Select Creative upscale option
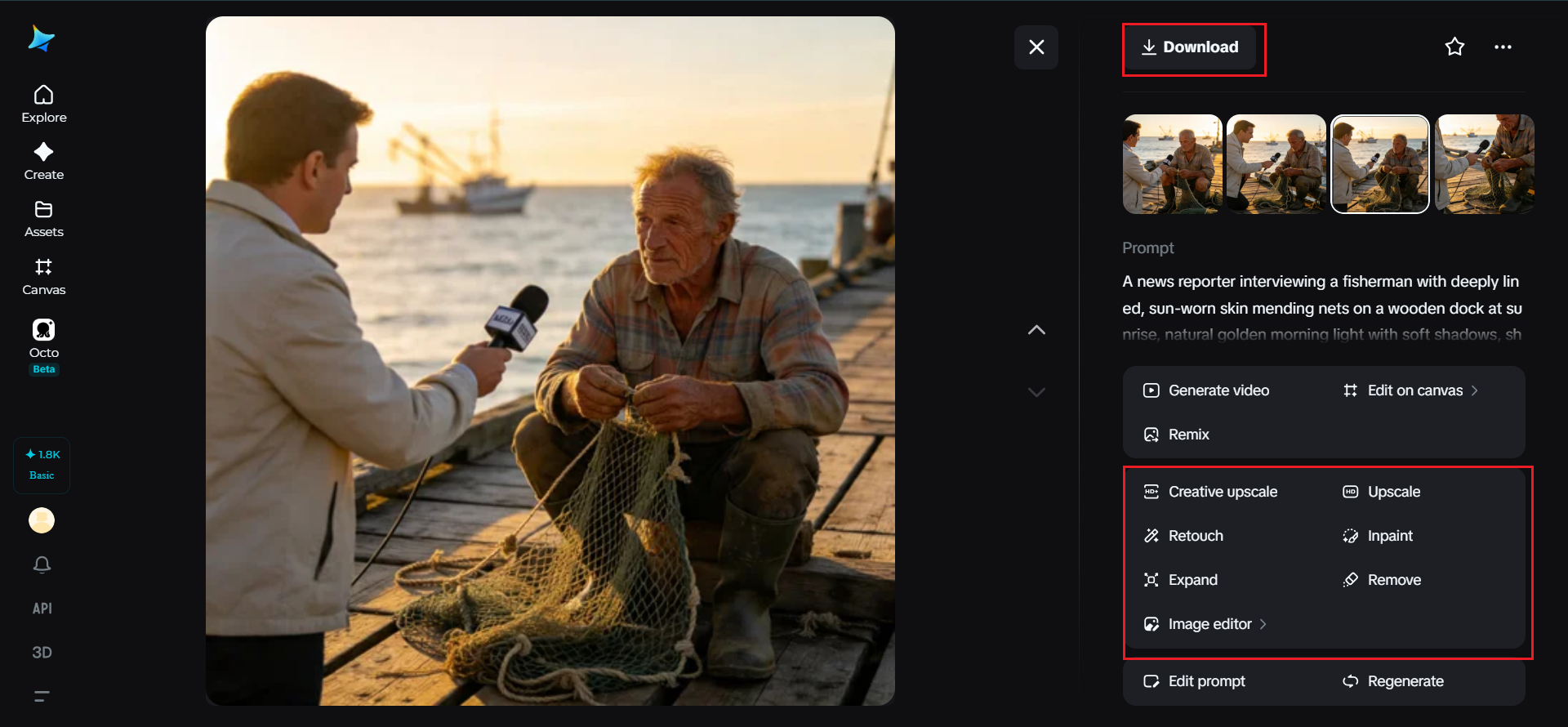 click(x=1210, y=492)
